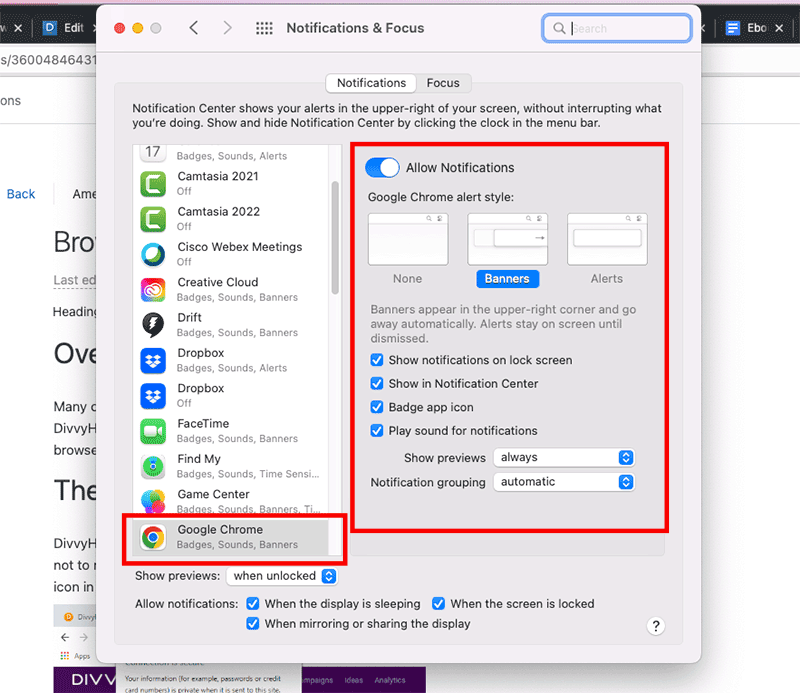800x693 pixels.
Task: Select Camtasia 2021 app icon
Action: (x=153, y=184)
